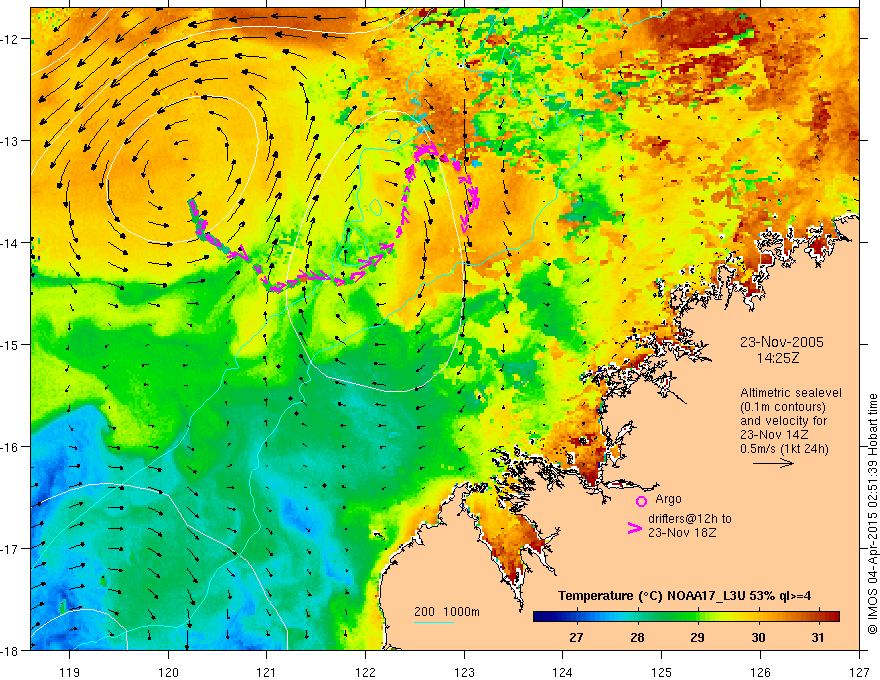The height and width of the screenshot is (680, 880).
Task: Click the longitude axis label '124'
Action: [563, 672]
